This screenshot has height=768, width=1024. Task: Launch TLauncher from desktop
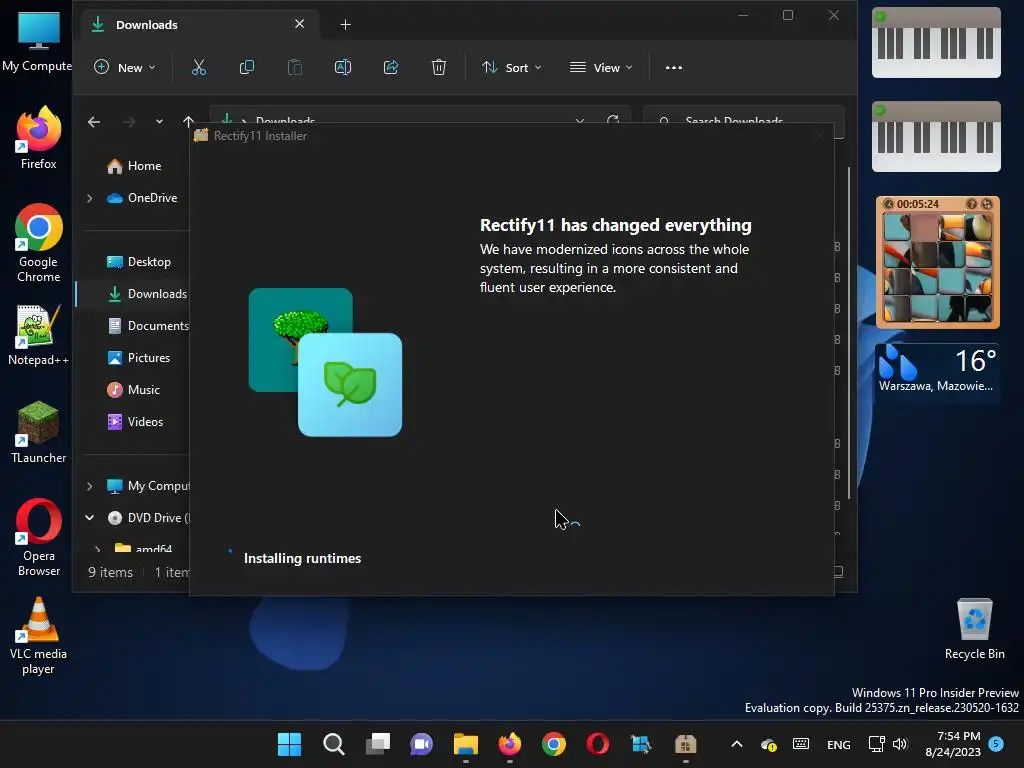click(38, 432)
